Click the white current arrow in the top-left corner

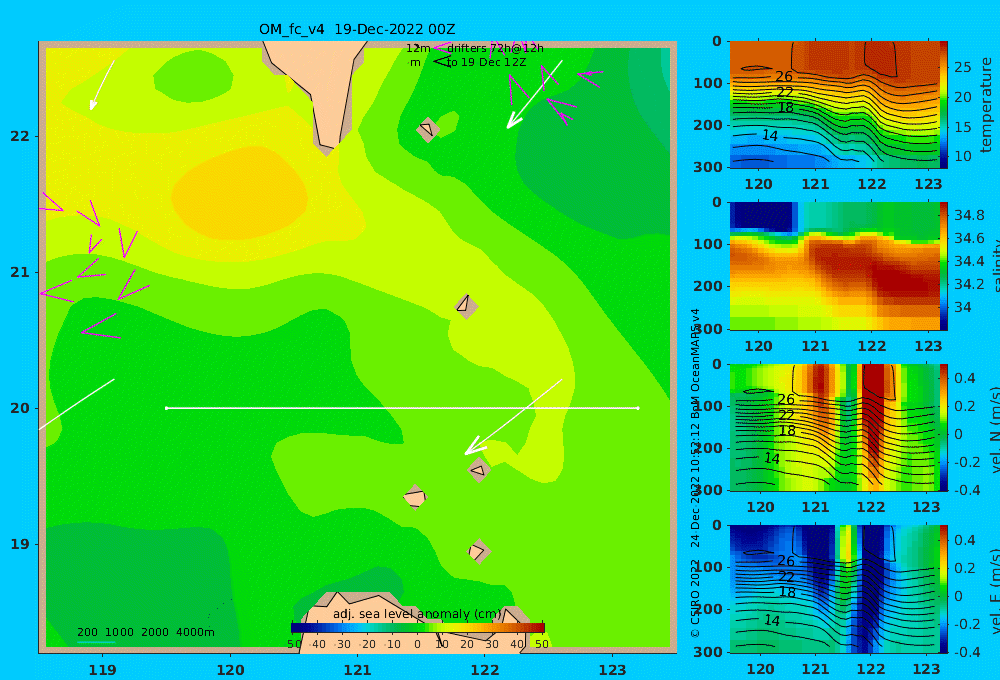103,85
